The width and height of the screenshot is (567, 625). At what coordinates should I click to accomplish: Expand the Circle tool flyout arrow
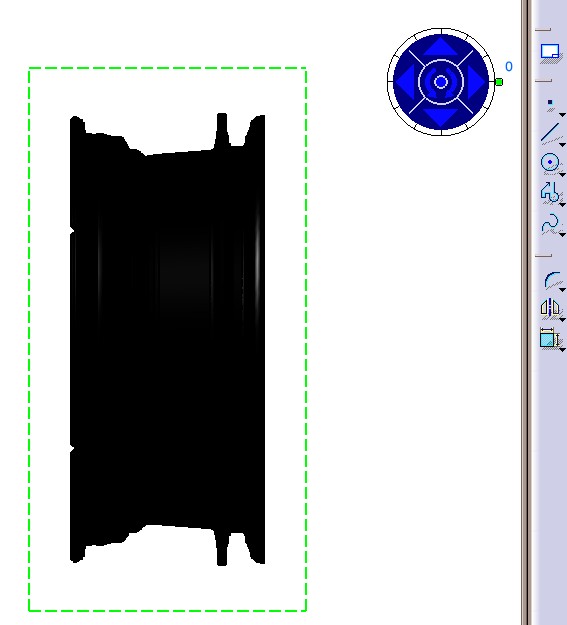pos(563,175)
